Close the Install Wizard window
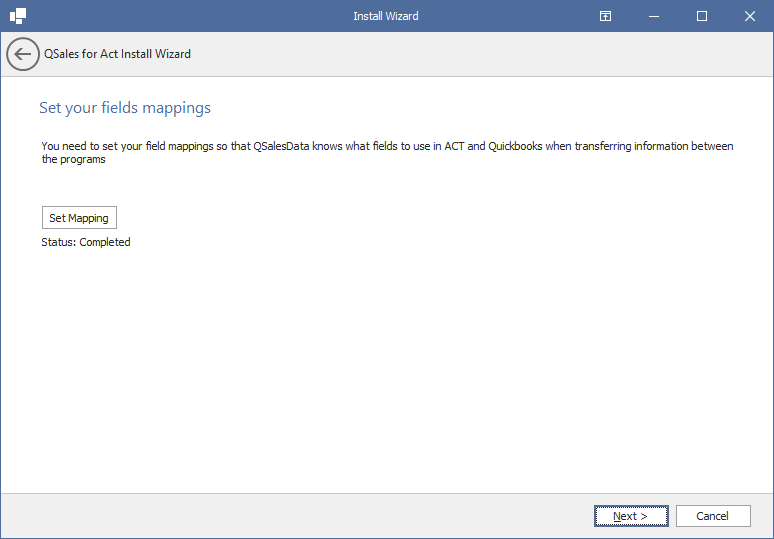The width and height of the screenshot is (774, 539). click(749, 16)
